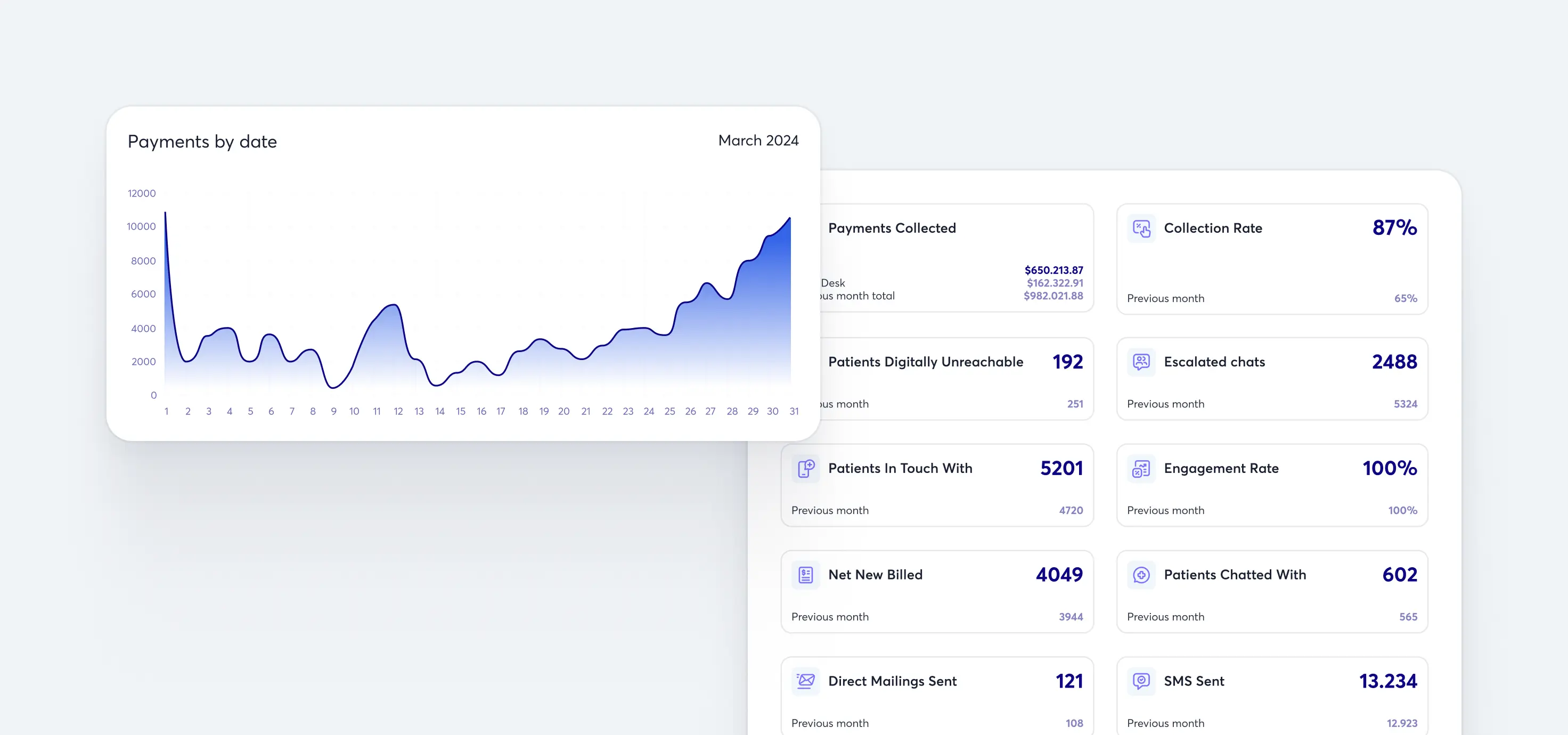Click the Patients In Touch With icon

(805, 469)
